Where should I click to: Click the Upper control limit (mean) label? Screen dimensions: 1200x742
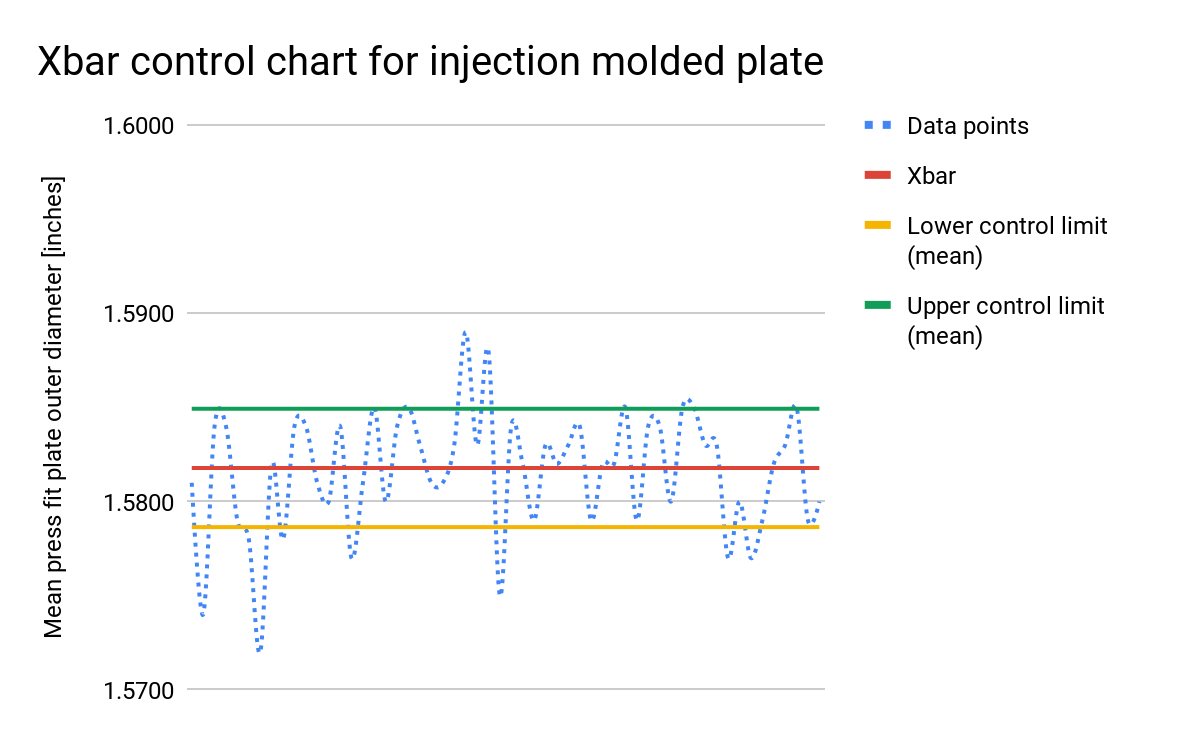(1006, 320)
